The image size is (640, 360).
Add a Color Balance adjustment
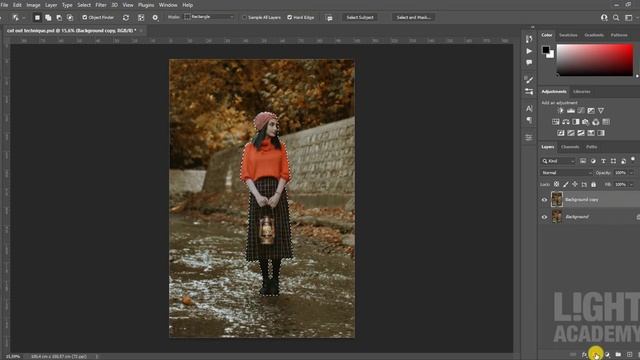pyautogui.click(x=566, y=122)
